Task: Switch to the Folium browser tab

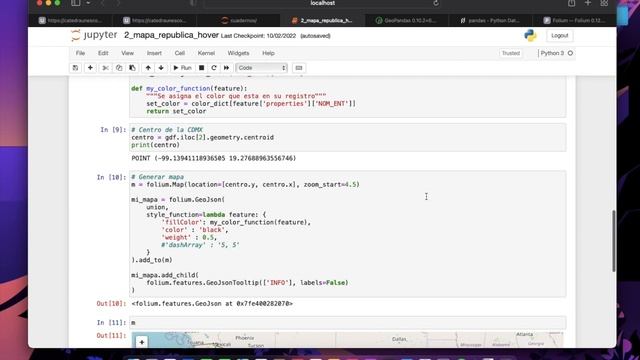Action: click(x=573, y=20)
